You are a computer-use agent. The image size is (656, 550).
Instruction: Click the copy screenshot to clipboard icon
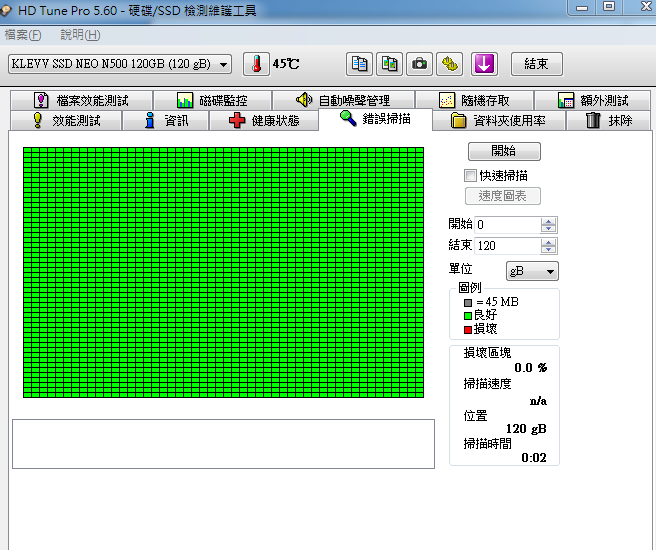point(390,64)
